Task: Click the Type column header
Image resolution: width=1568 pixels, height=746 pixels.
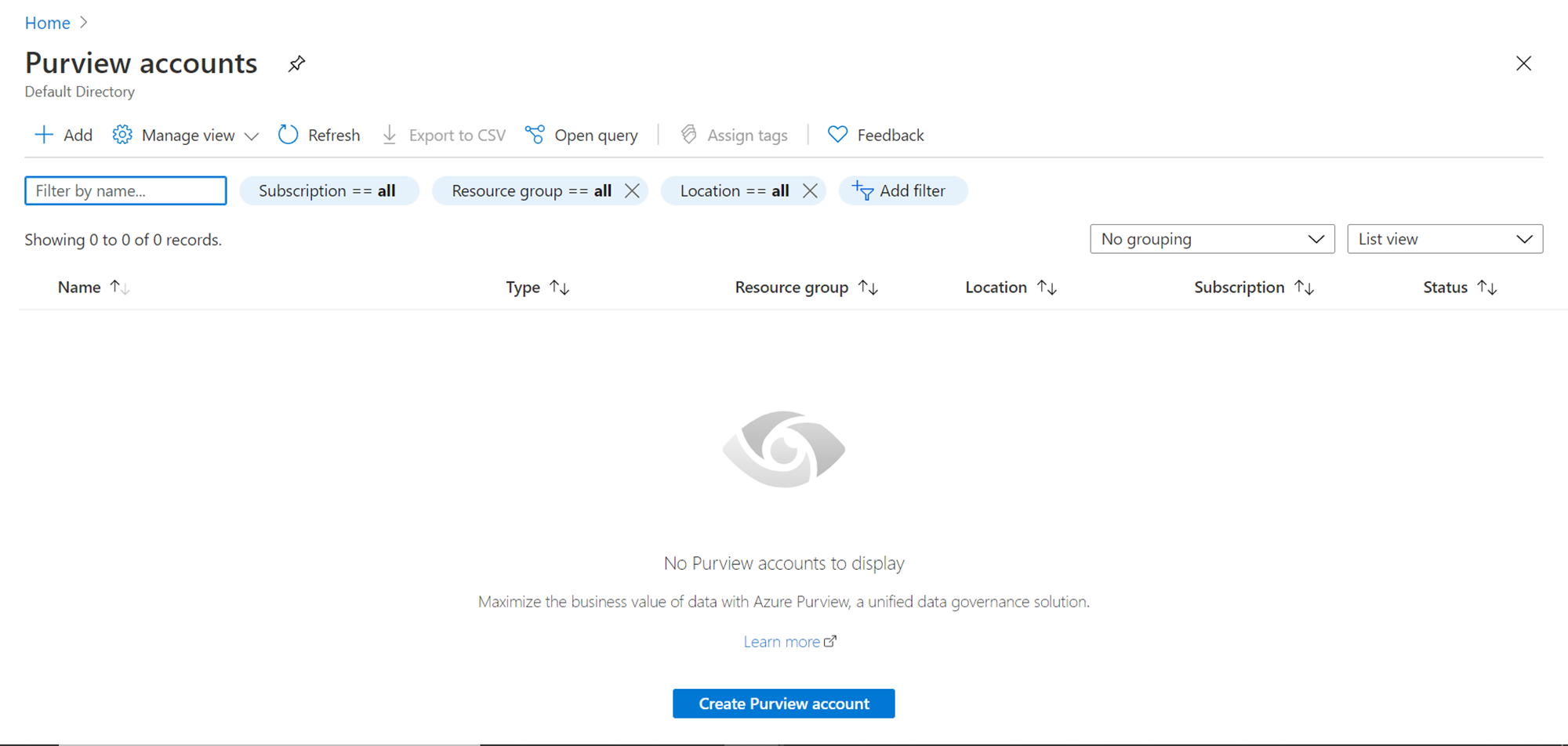Action: click(523, 288)
